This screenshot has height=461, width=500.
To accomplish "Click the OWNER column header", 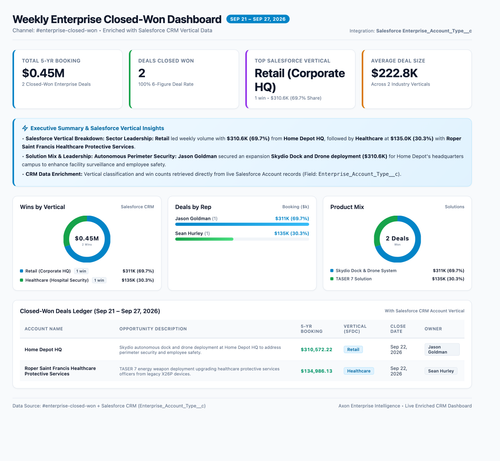I will click(433, 329).
